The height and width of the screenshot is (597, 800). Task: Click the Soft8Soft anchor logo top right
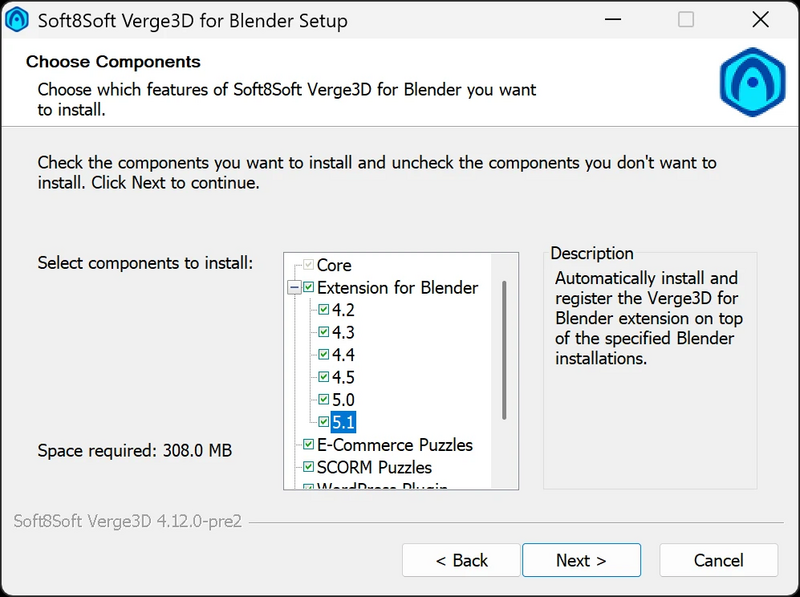[x=752, y=82]
